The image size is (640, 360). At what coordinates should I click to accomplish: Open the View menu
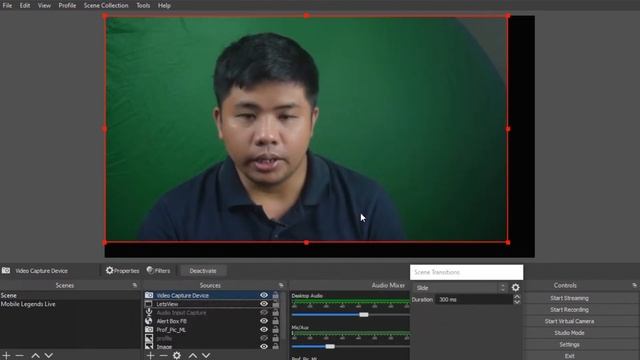click(44, 5)
